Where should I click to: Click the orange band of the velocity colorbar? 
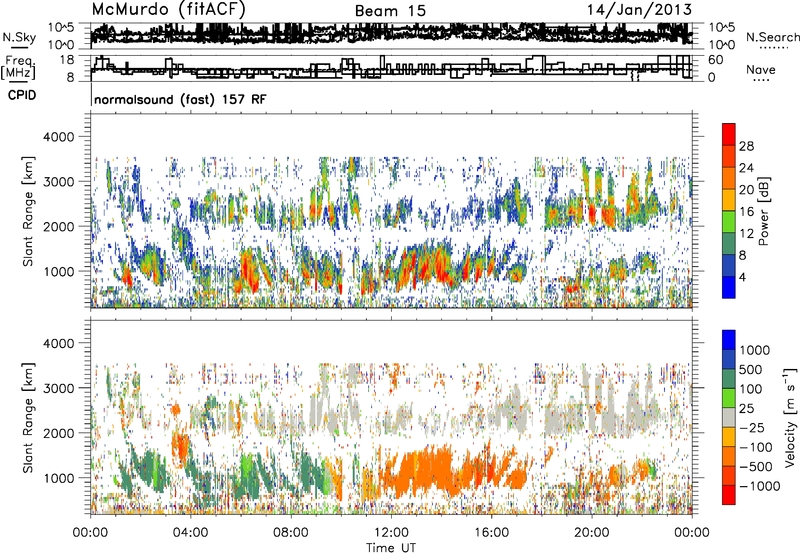coord(729,456)
